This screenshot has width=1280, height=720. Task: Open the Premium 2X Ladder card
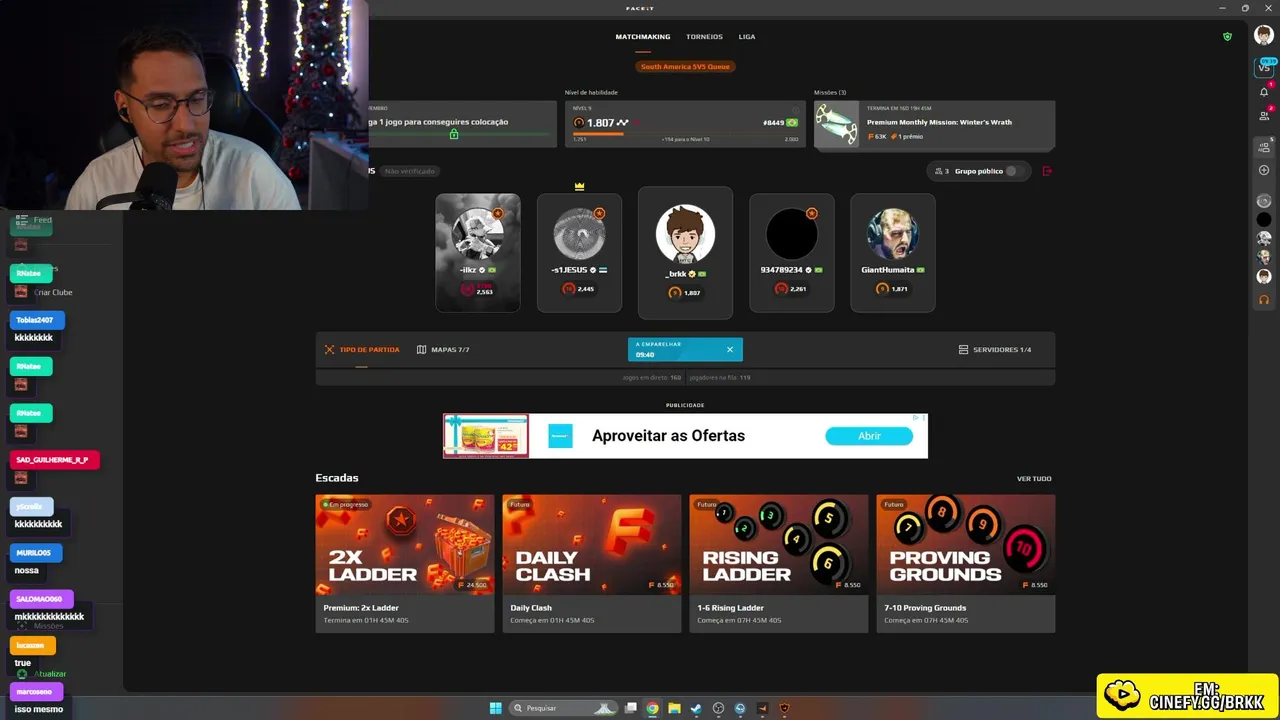(x=404, y=563)
